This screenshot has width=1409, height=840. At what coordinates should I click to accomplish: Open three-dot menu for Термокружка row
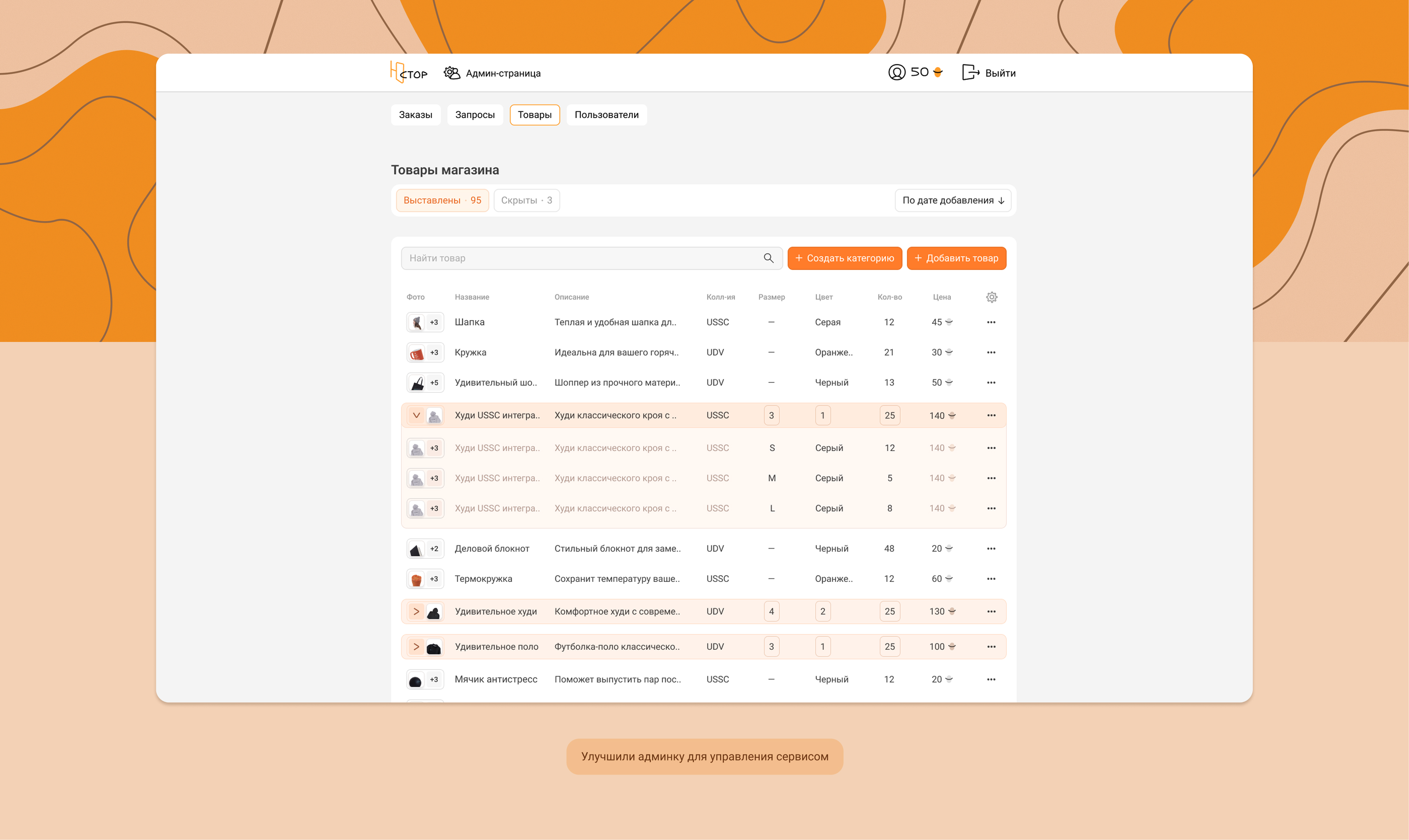coord(991,578)
